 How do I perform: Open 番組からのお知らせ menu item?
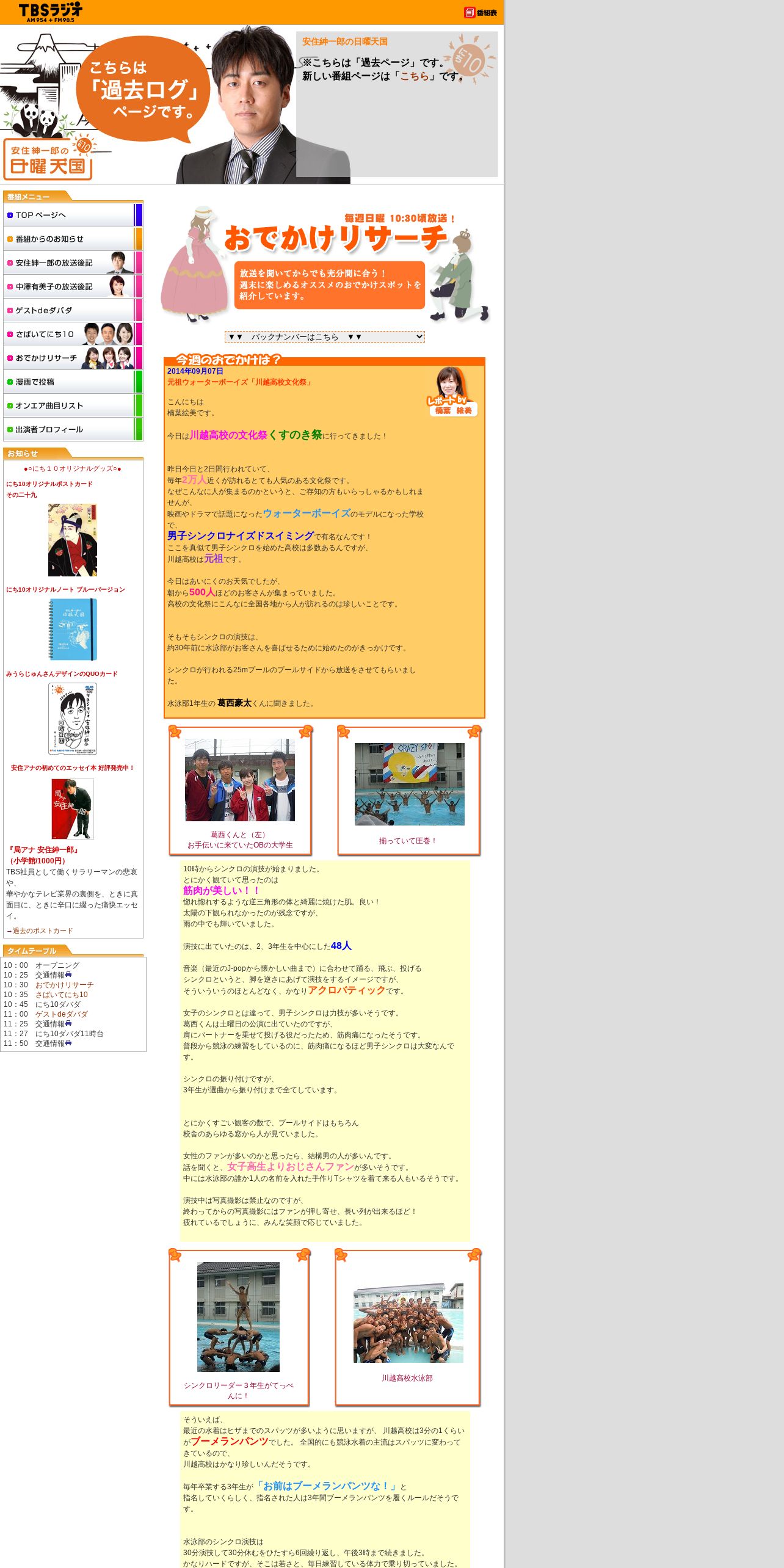[73, 239]
